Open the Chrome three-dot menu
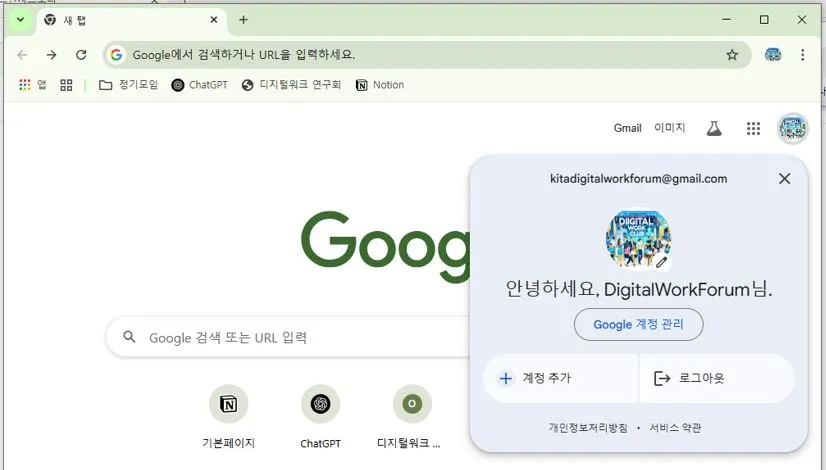The image size is (826, 470). coord(802,55)
